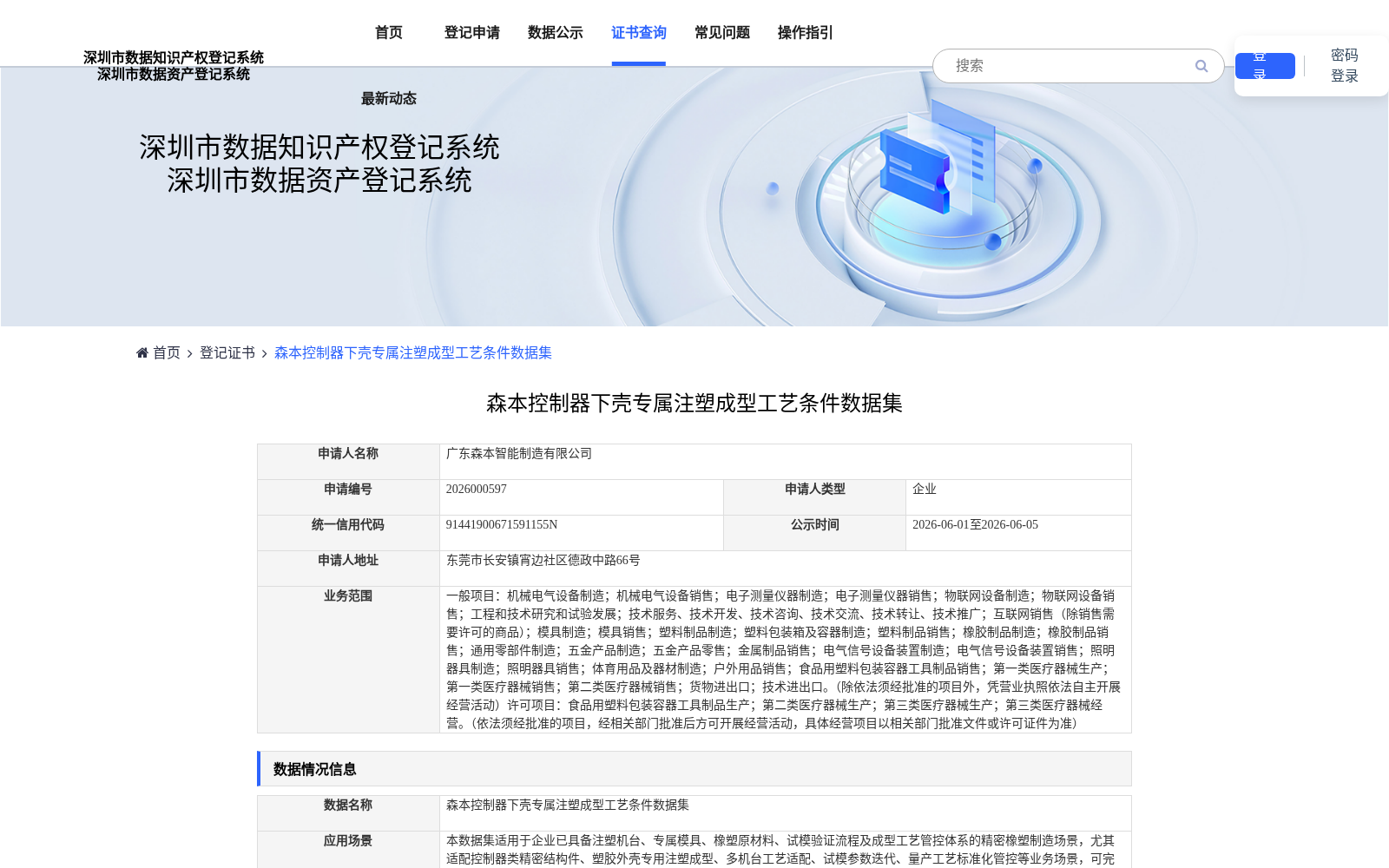Click the search magnifier icon

(x=1201, y=66)
